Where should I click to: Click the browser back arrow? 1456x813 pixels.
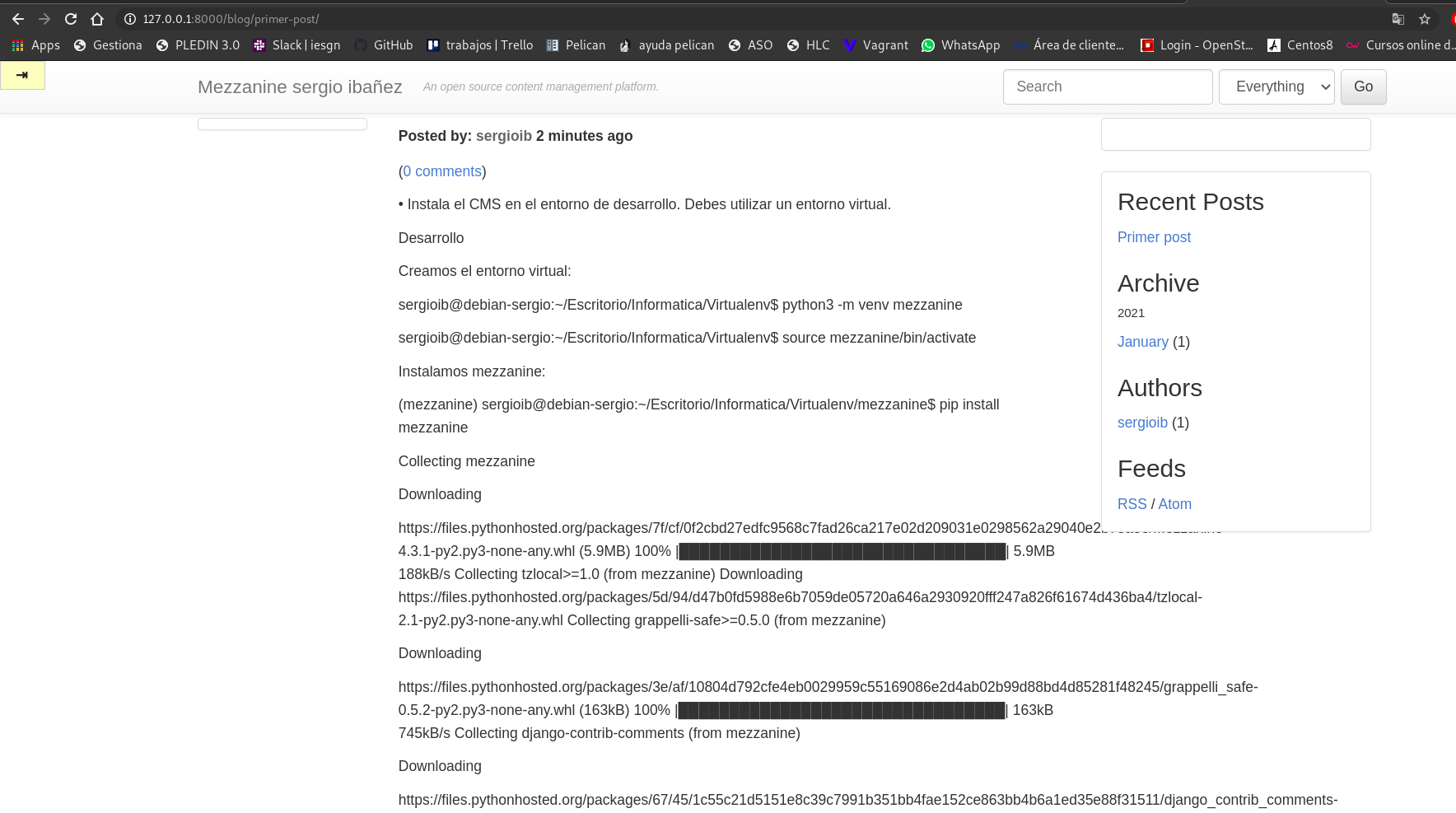pos(18,19)
